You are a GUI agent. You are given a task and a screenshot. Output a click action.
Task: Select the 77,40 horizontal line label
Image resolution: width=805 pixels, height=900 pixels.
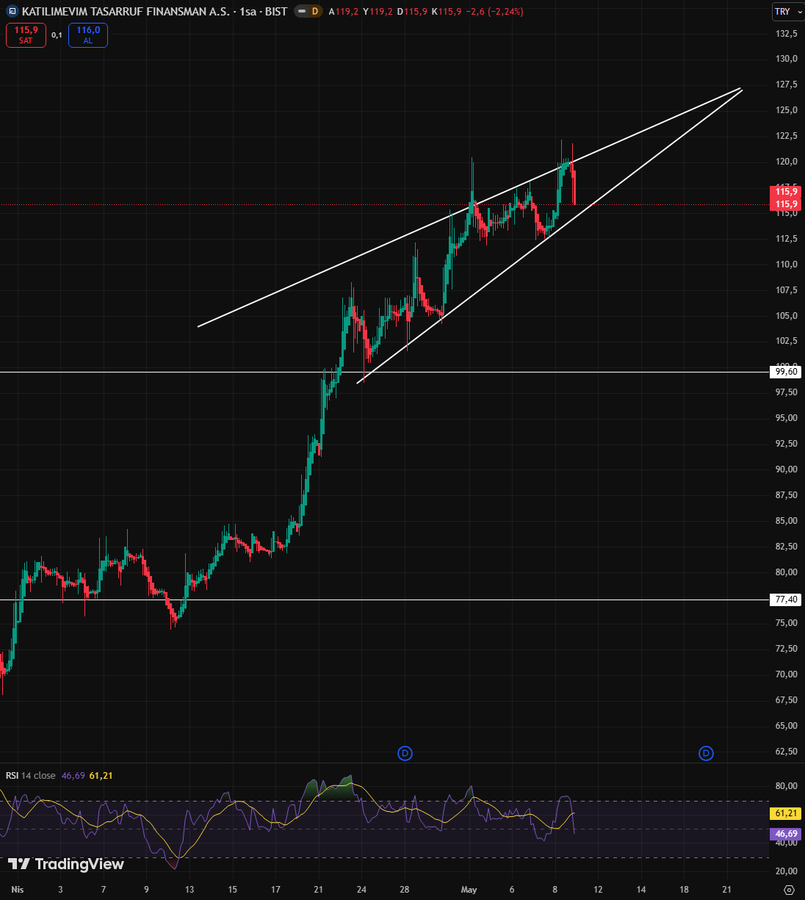(785, 600)
